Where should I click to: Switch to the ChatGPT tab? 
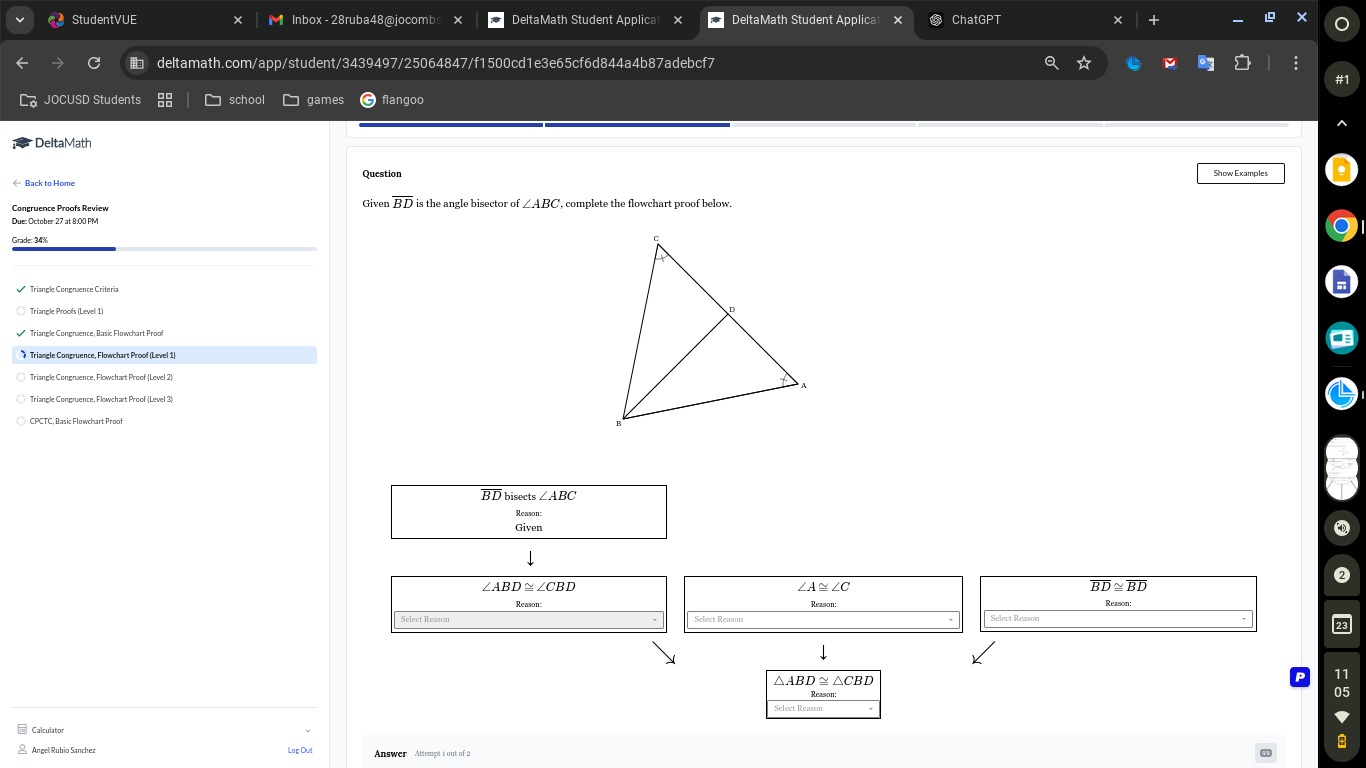(1026, 19)
